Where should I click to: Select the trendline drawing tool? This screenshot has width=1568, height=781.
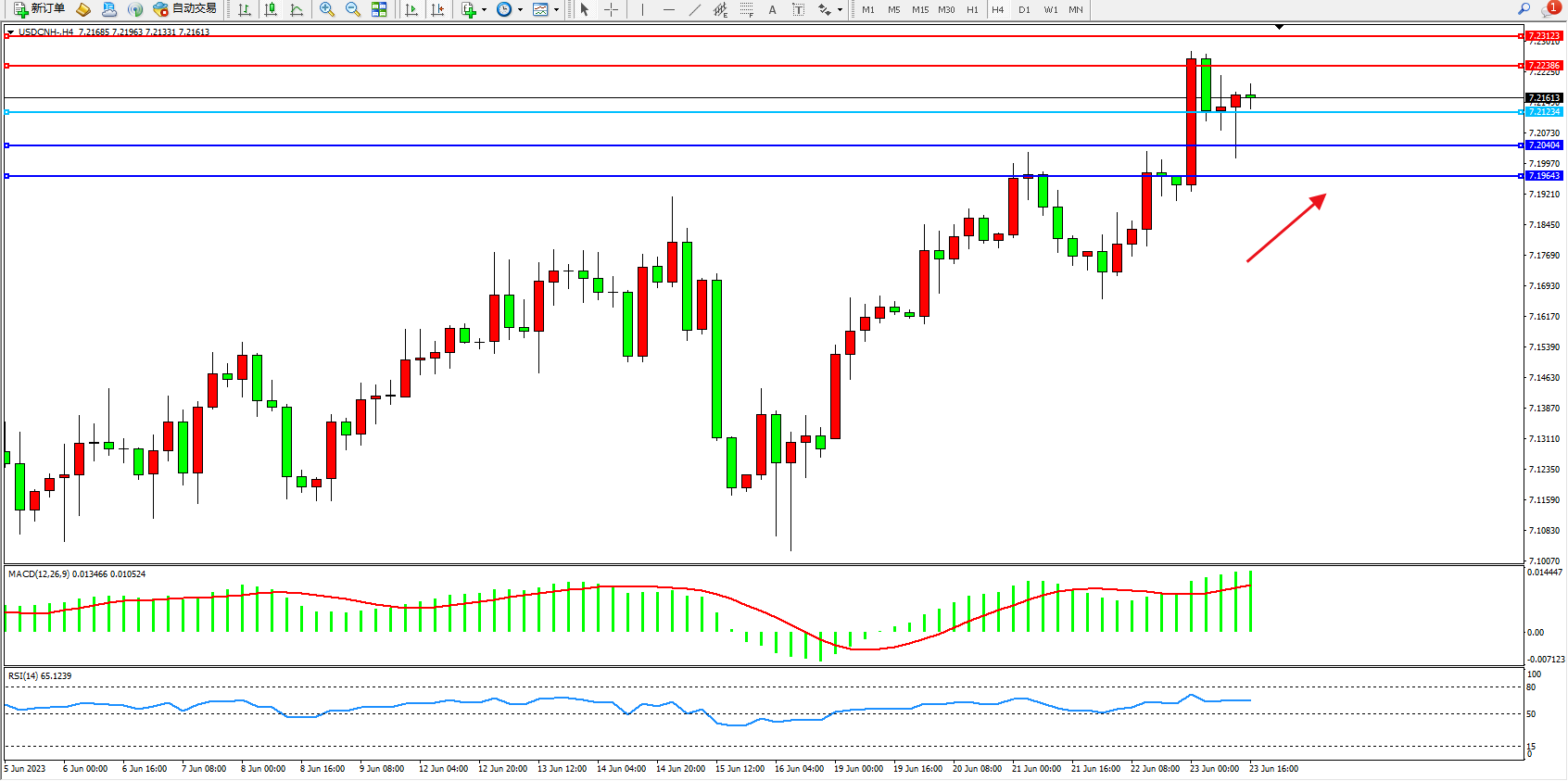tap(695, 9)
